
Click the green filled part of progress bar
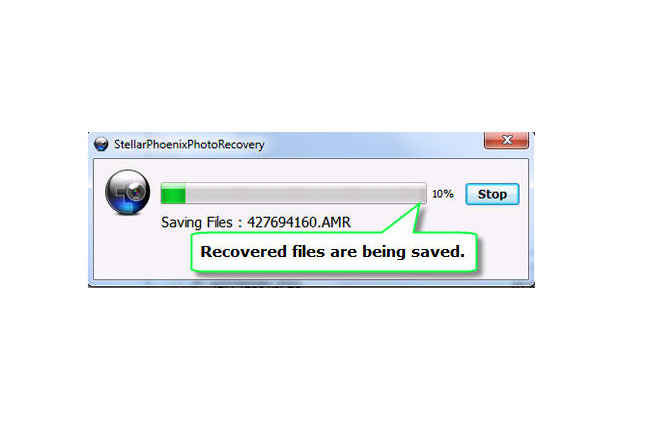point(173,193)
